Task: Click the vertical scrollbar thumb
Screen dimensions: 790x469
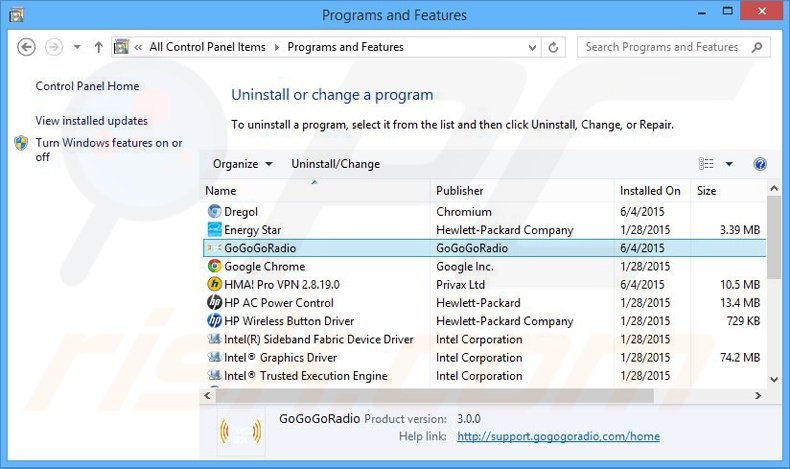Action: pos(774,237)
